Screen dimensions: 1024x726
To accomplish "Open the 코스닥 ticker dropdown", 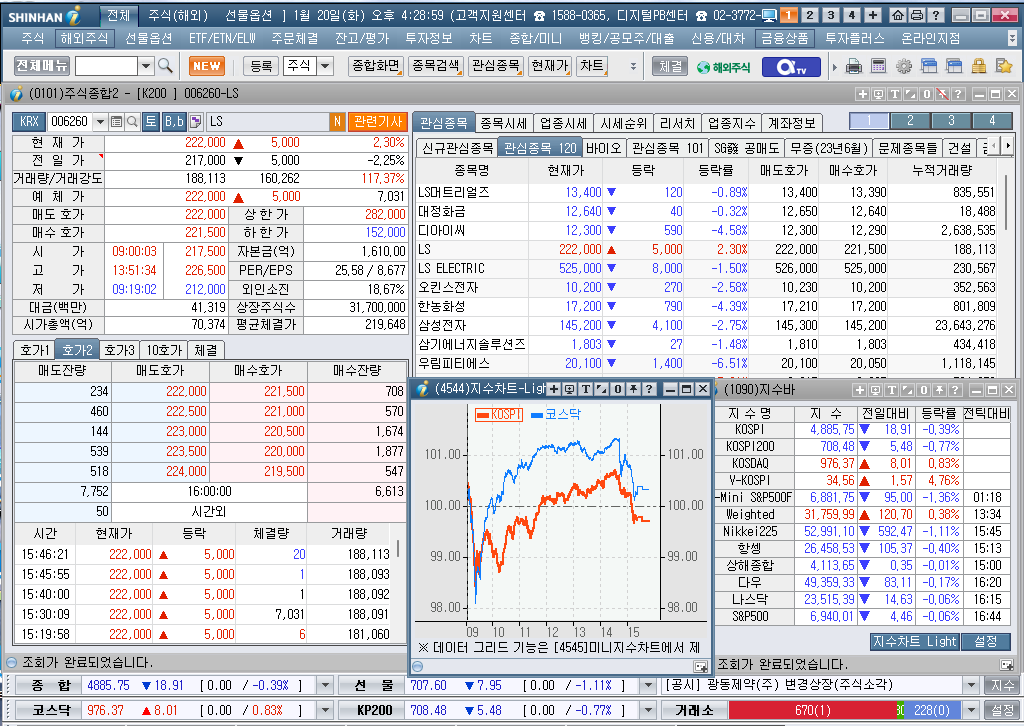I will tap(325, 710).
